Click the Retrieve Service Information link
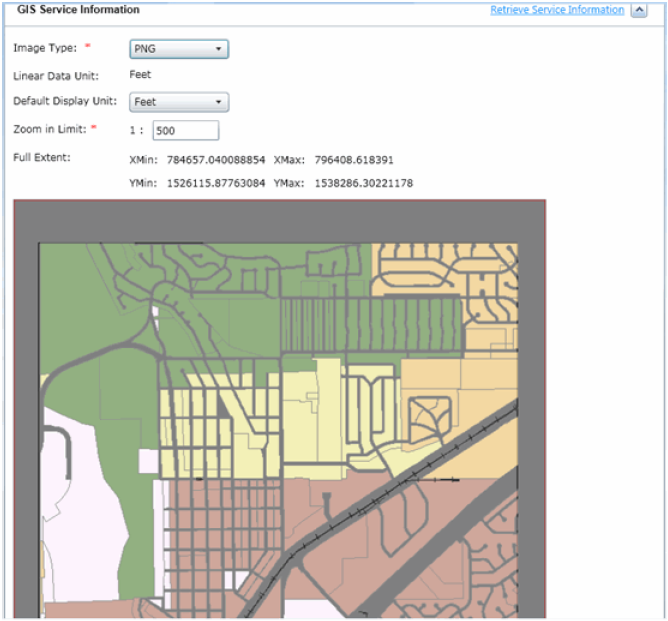Image resolution: width=668 pixels, height=621 pixels. point(557,10)
